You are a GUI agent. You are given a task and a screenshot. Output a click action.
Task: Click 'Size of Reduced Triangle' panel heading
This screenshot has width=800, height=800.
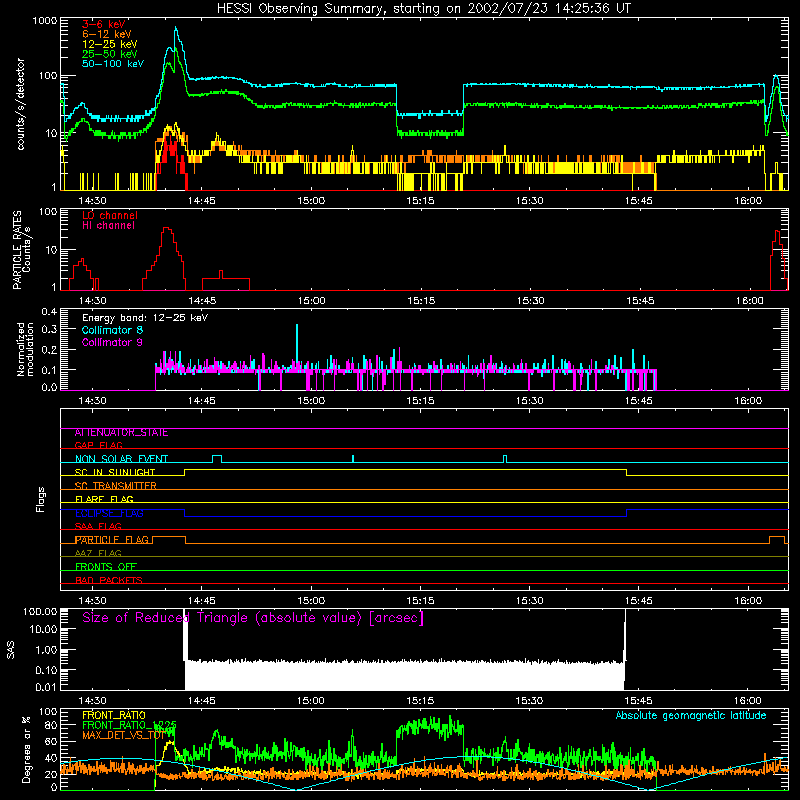point(253,618)
